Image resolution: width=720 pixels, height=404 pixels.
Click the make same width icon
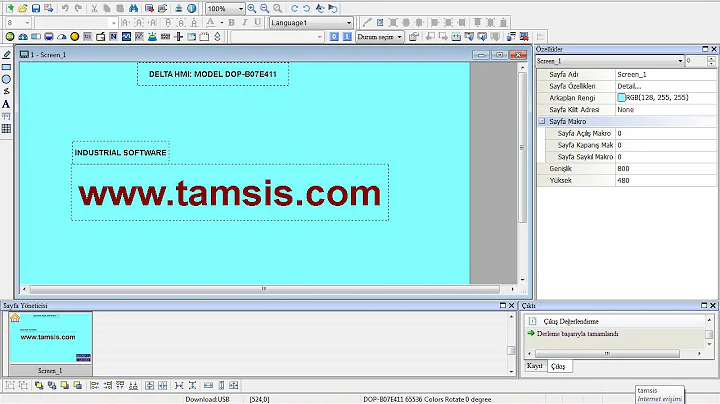208,385
